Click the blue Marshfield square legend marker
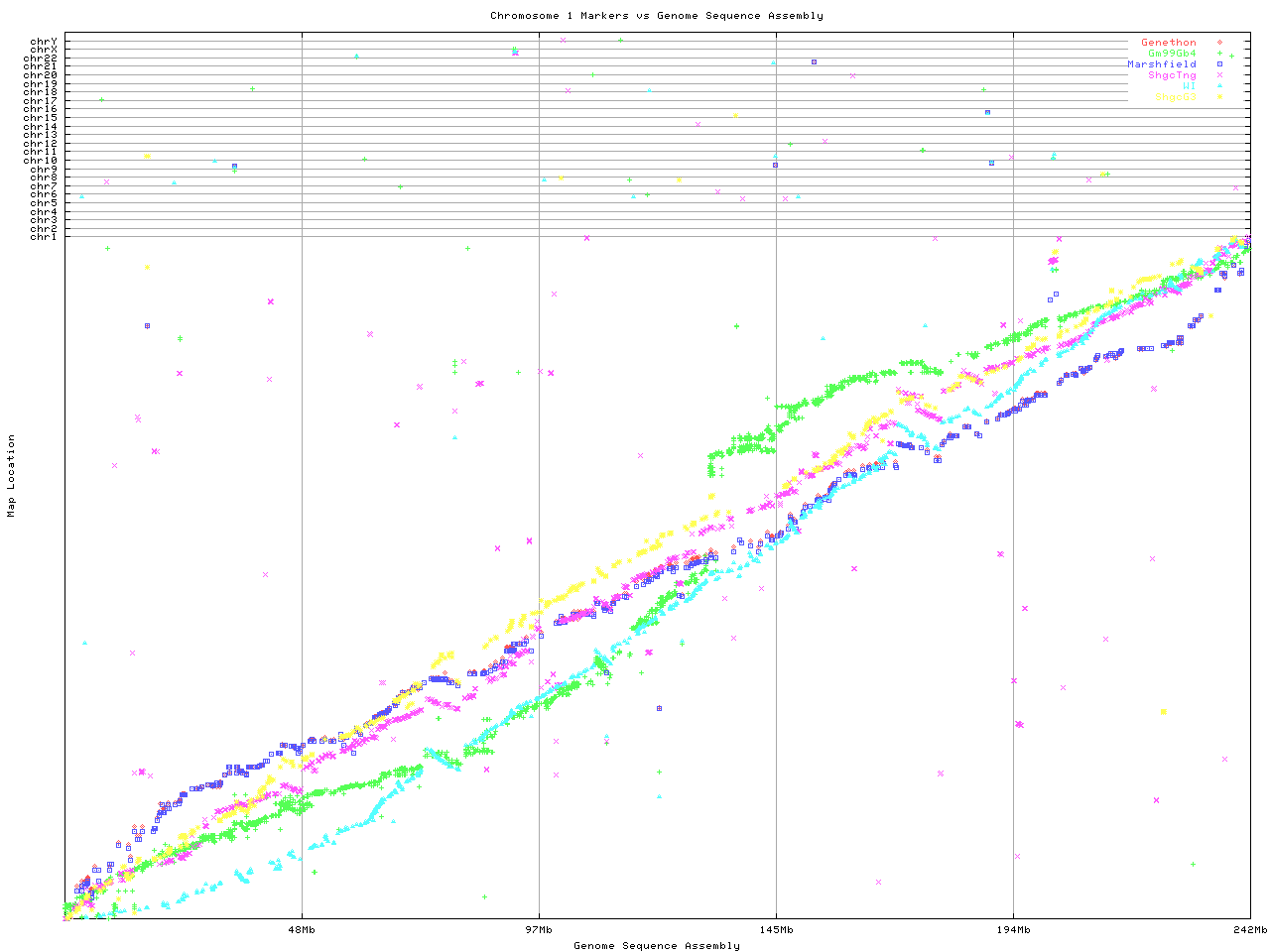 [x=1219, y=64]
